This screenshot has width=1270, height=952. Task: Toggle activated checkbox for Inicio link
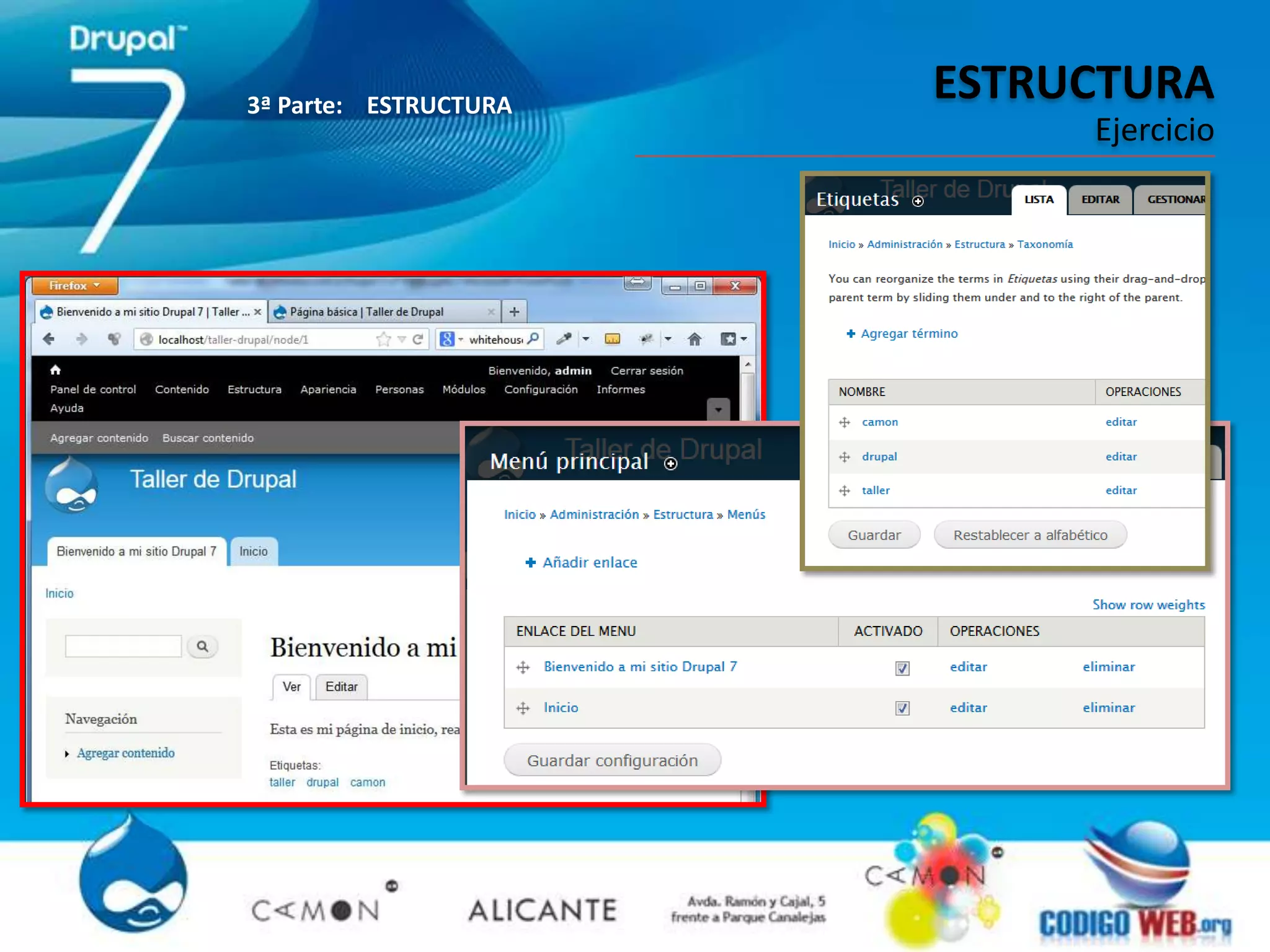tap(902, 708)
